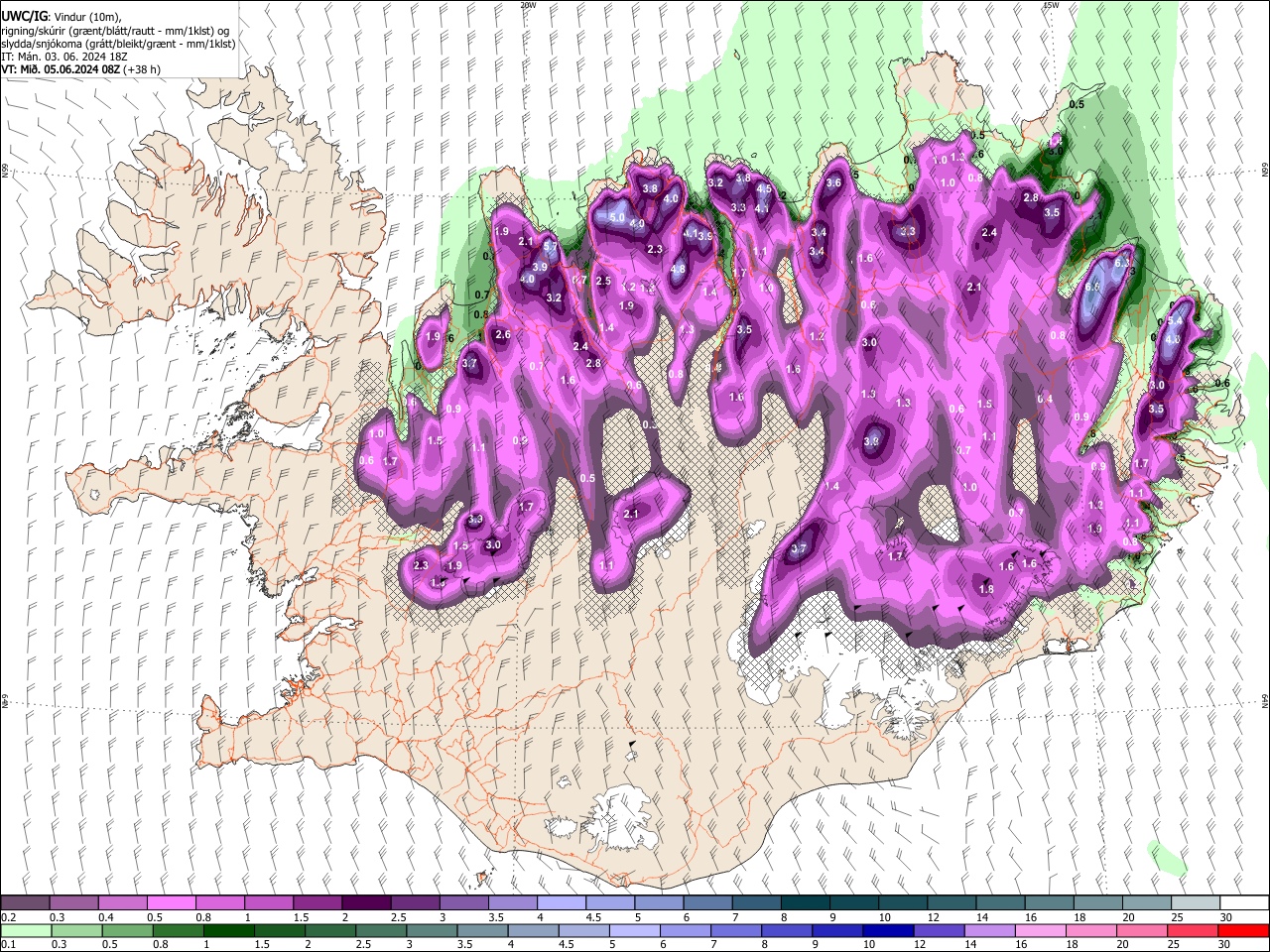The width and height of the screenshot is (1270, 952).
Task: Click the 0.1 label in the rain legend
Action: [x=9, y=944]
